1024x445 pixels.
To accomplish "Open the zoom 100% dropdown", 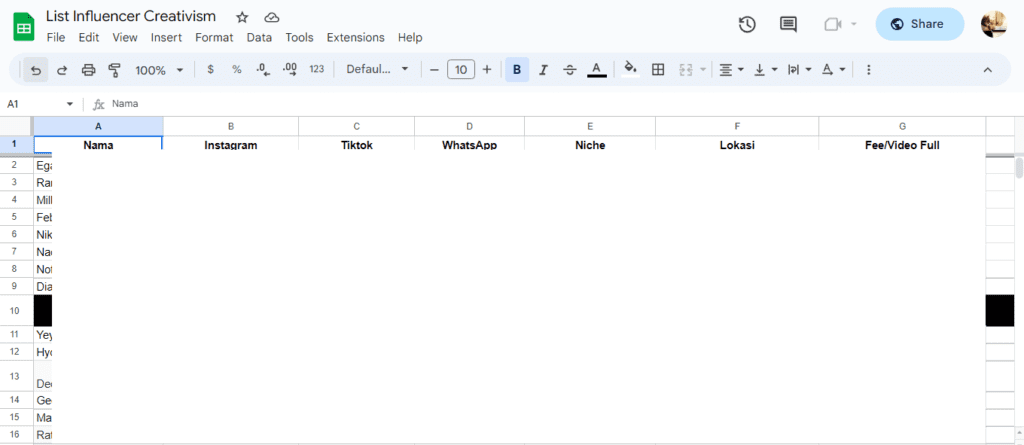I will (159, 70).
